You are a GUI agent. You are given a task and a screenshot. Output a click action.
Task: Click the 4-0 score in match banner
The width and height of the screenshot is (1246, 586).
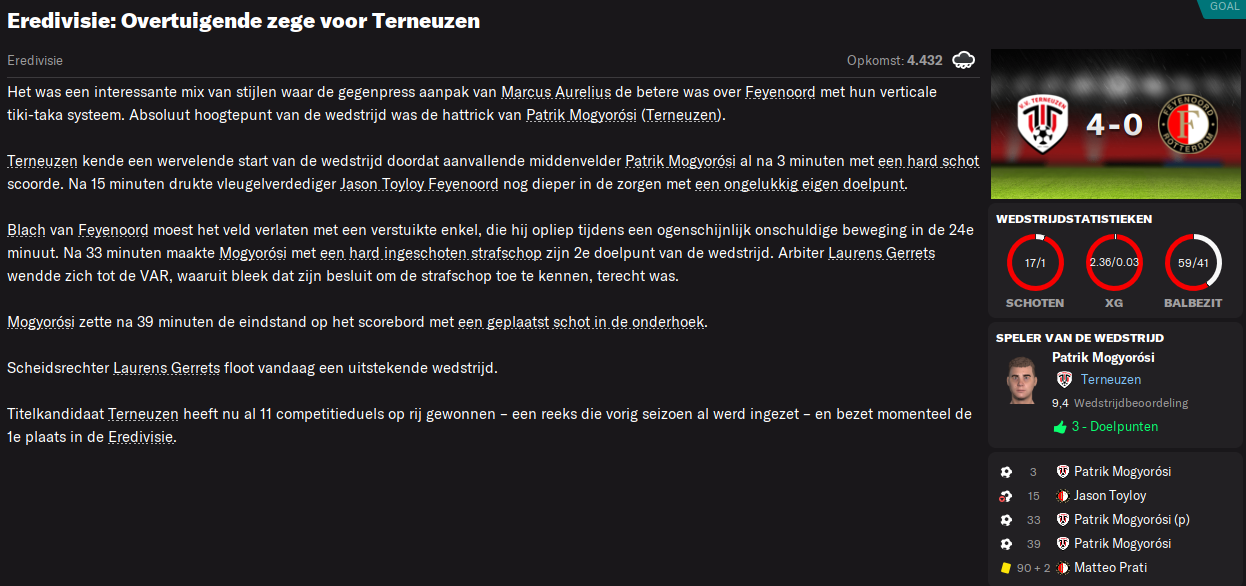tap(1116, 124)
